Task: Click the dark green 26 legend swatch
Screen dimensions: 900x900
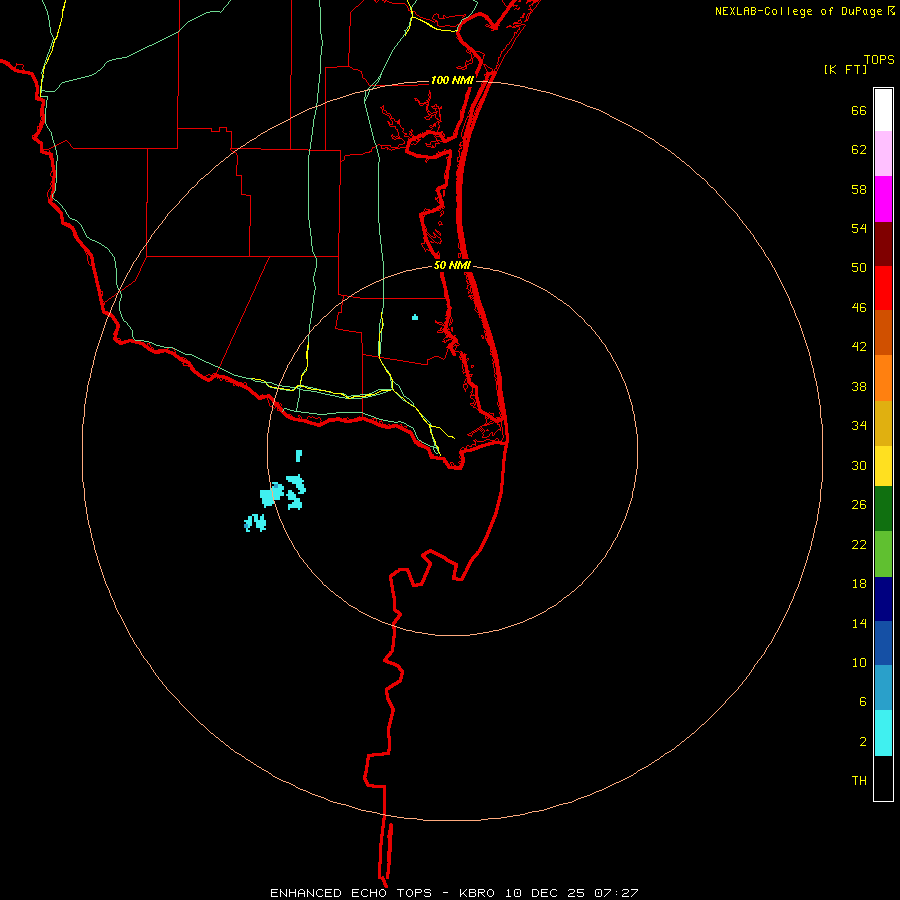Action: (883, 509)
